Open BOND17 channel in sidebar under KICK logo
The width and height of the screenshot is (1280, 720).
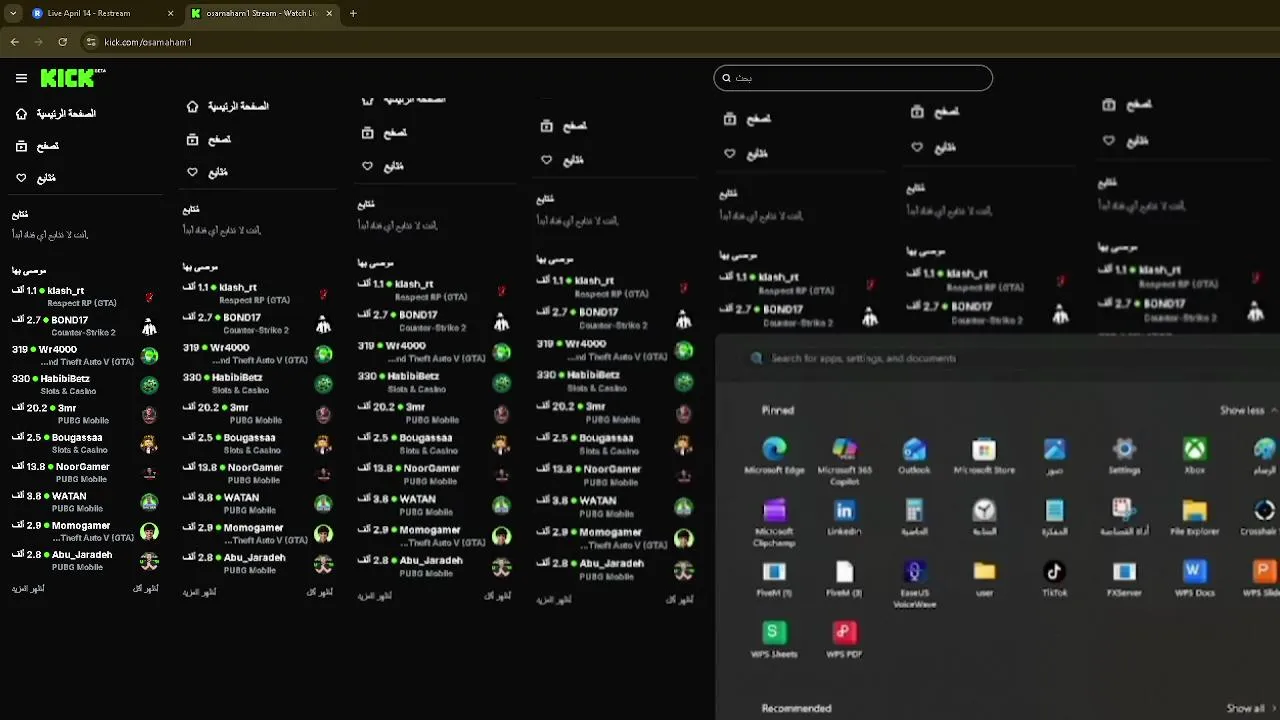pos(85,325)
